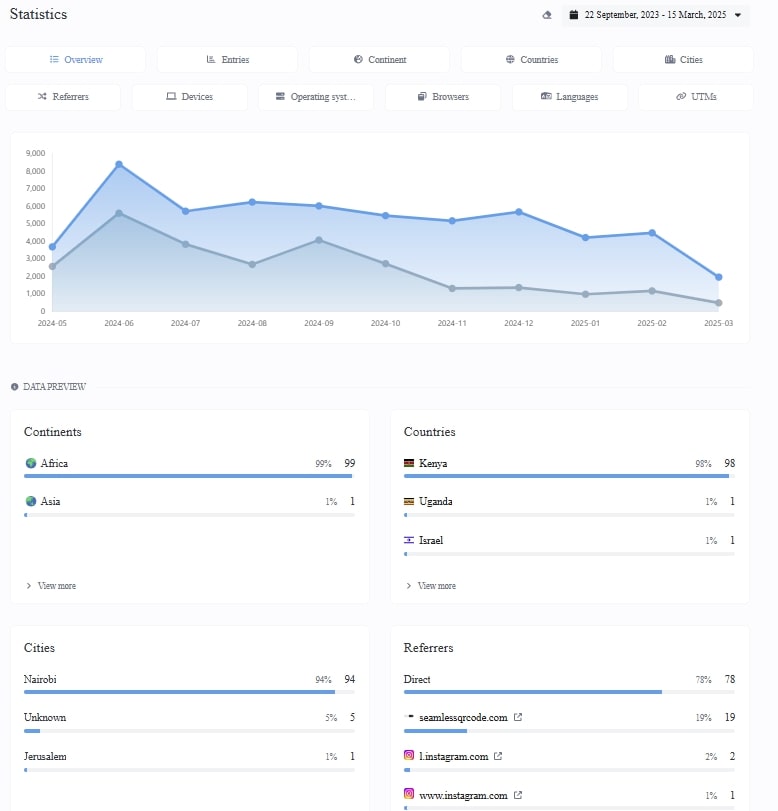
Task: Select the Operating systems tab
Action: click(x=316, y=97)
